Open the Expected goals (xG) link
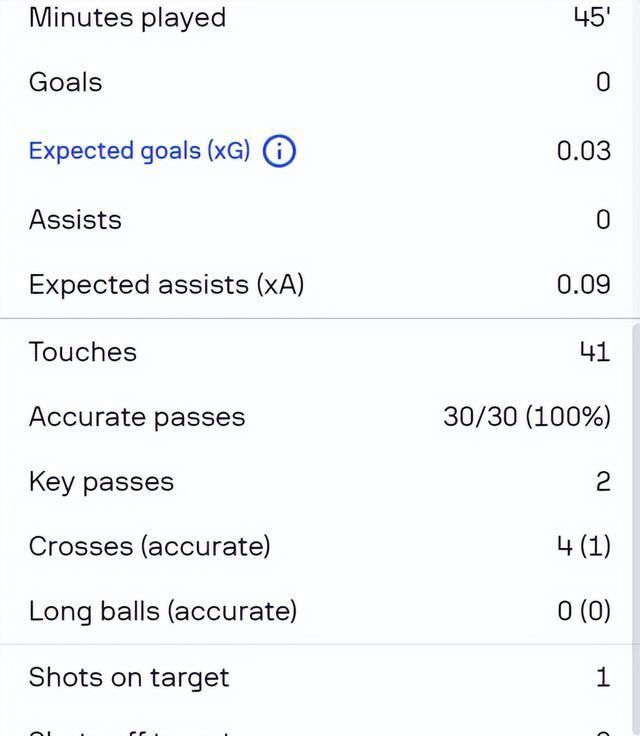This screenshot has width=640, height=736. pyautogui.click(x=139, y=151)
